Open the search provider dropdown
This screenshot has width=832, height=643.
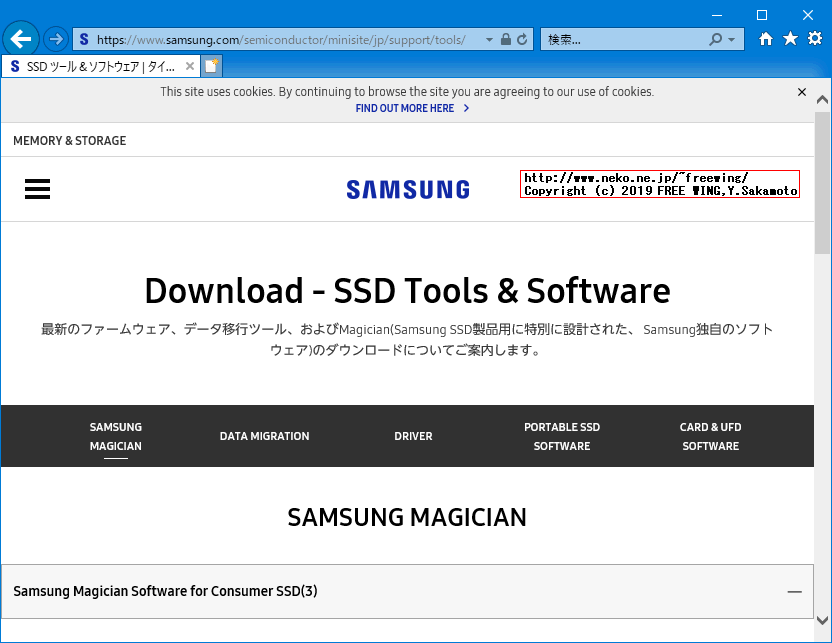pos(733,39)
